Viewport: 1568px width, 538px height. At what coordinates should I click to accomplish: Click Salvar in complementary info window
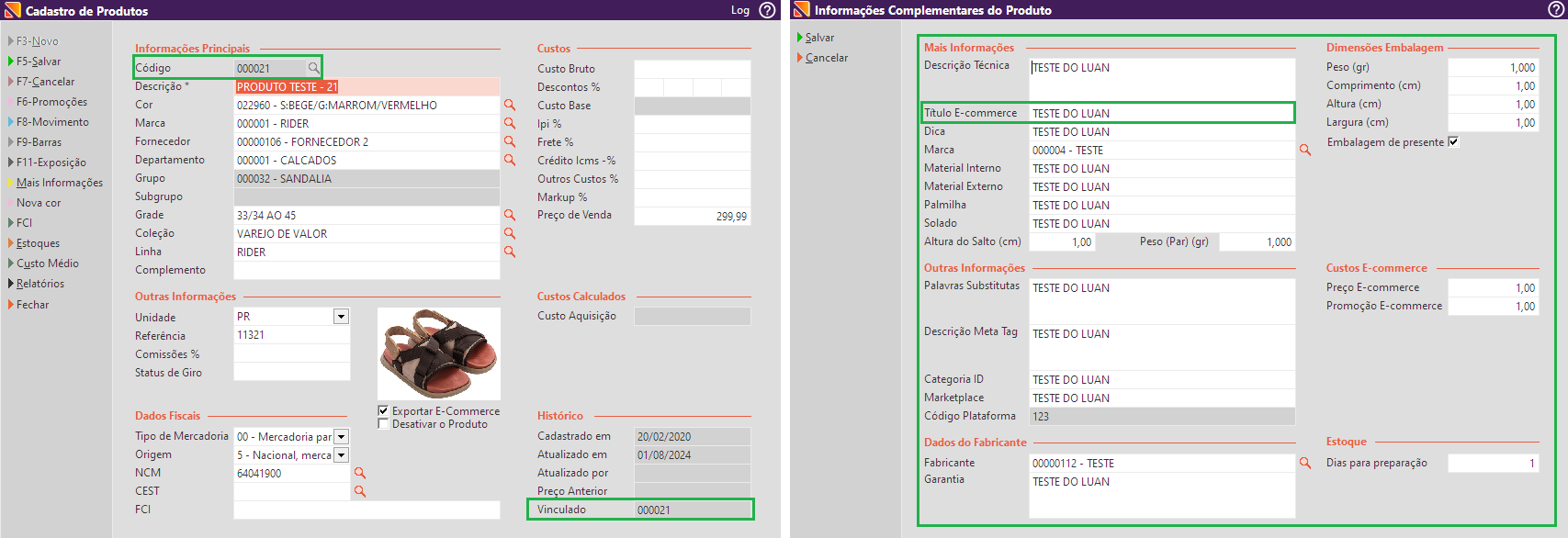(819, 38)
